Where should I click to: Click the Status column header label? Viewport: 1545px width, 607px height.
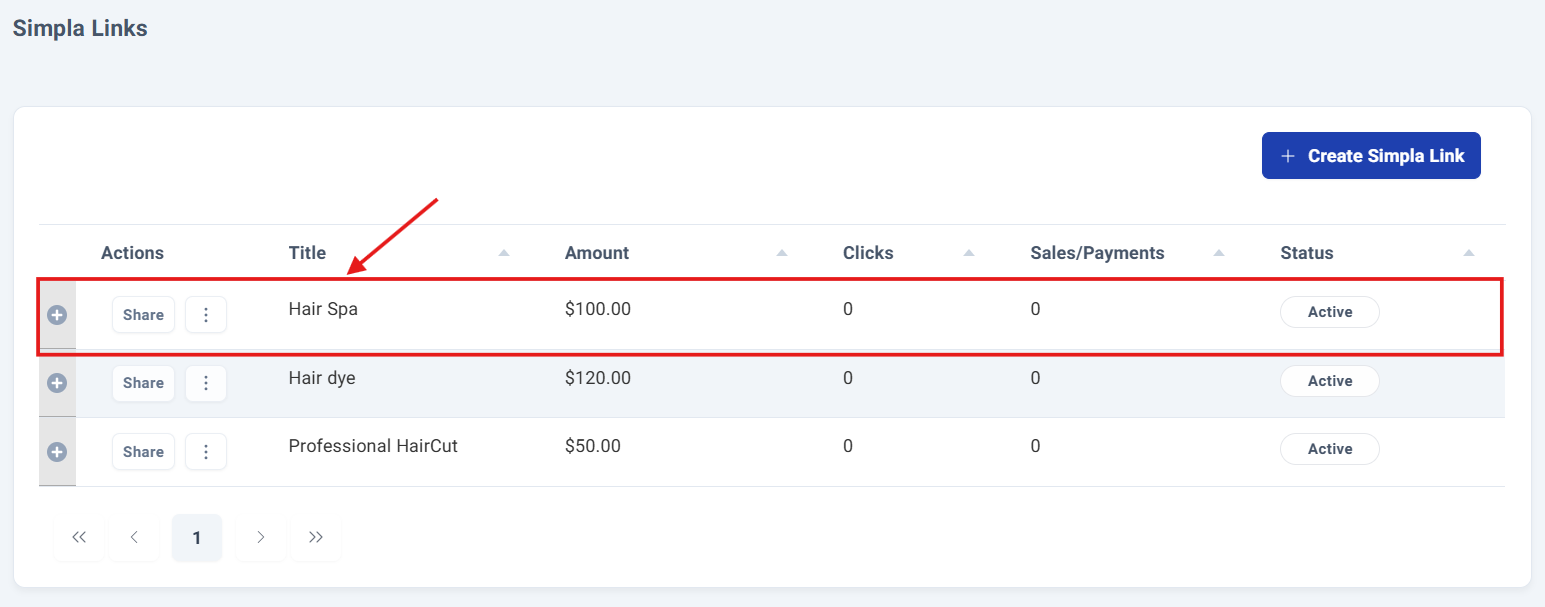click(1307, 253)
